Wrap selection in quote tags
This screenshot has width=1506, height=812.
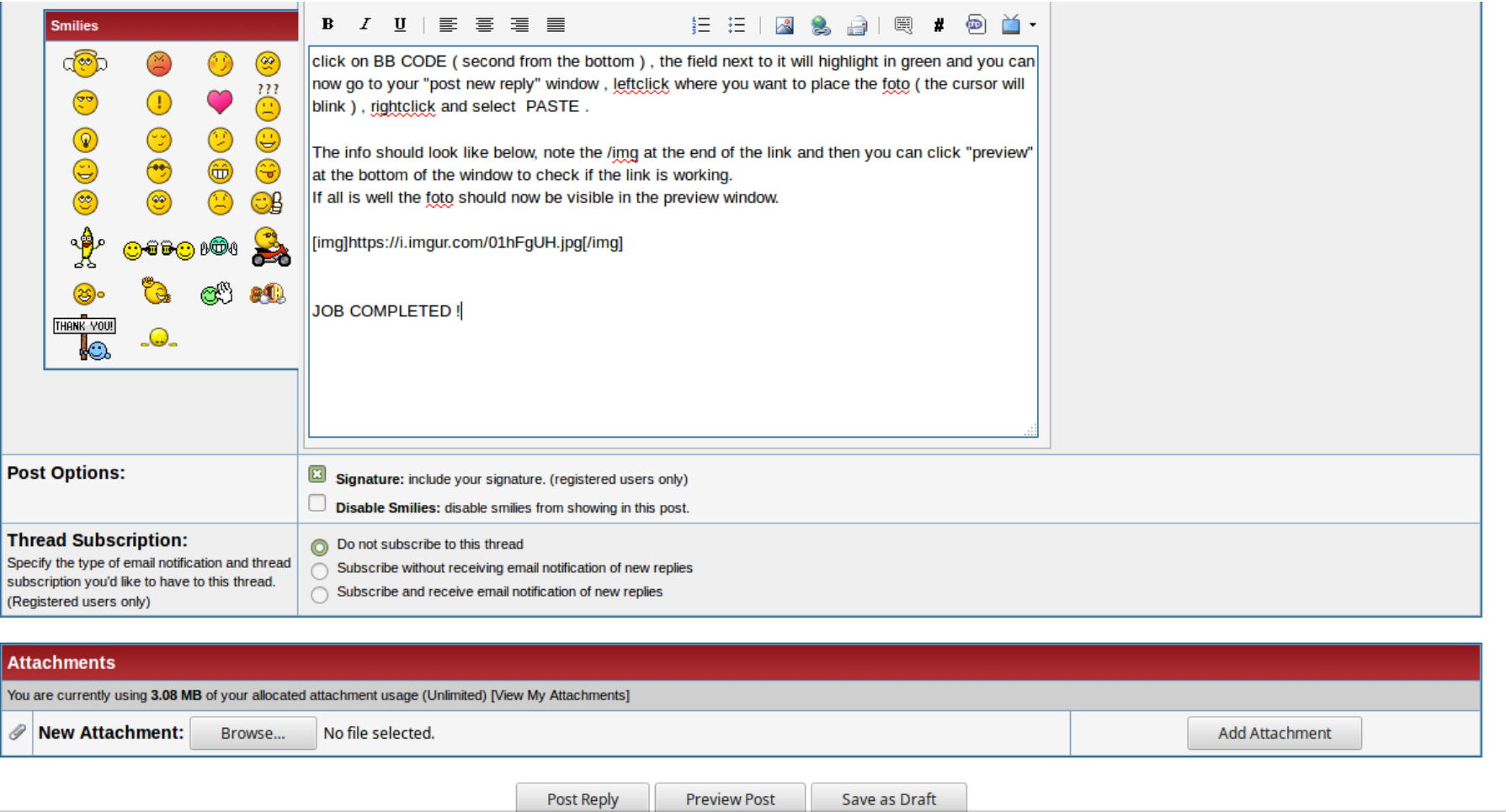[x=903, y=24]
